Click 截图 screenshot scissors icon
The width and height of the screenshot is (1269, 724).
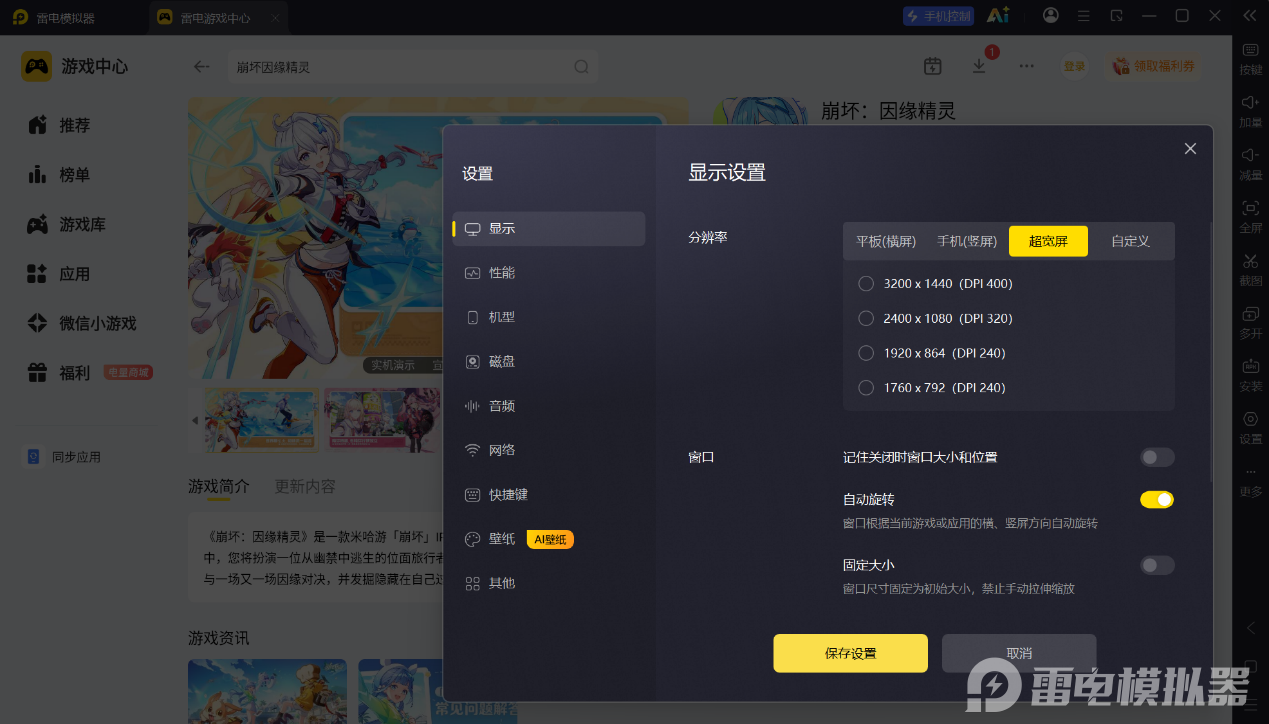[x=1251, y=269]
